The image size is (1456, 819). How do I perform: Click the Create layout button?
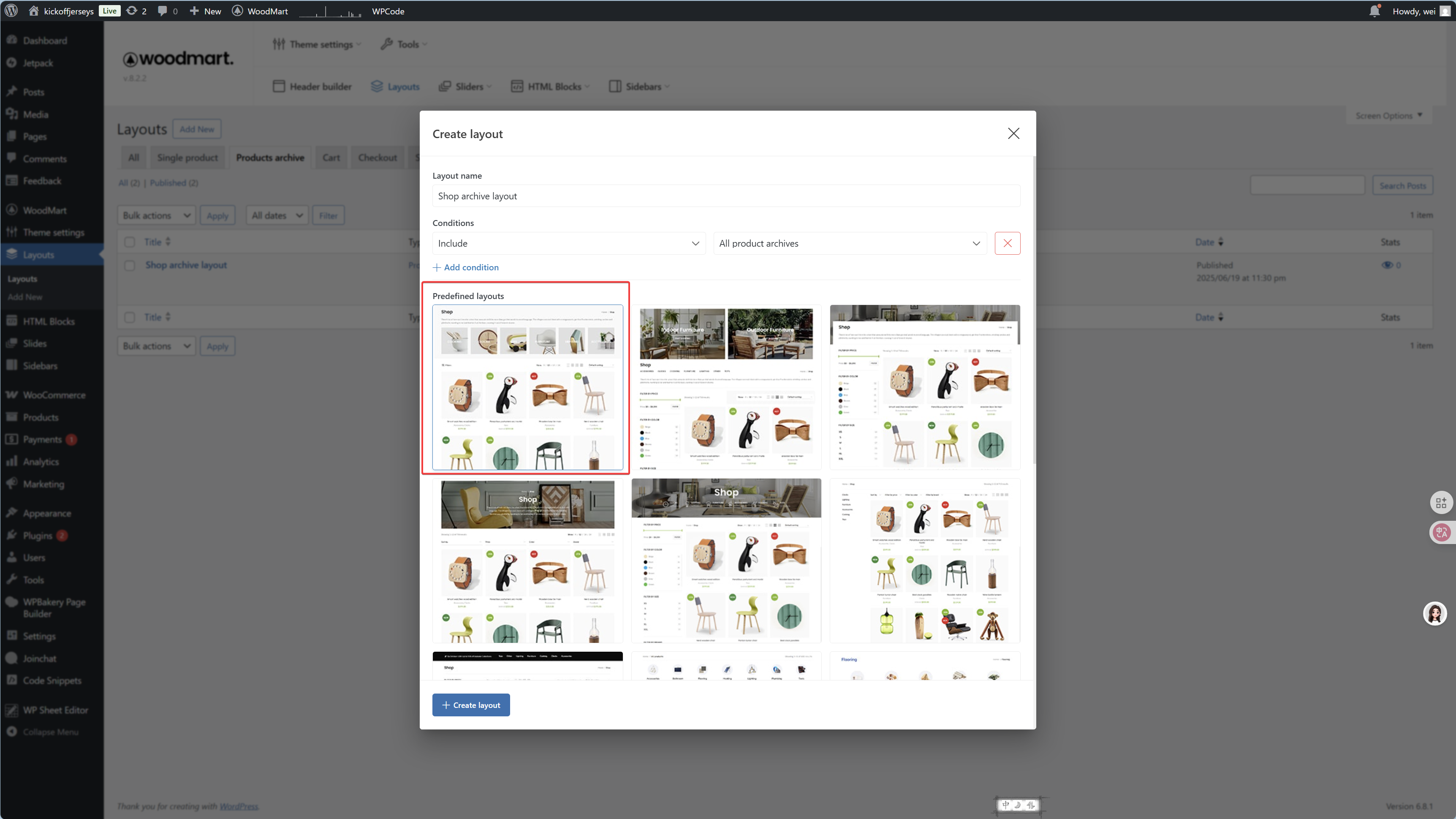tap(471, 705)
